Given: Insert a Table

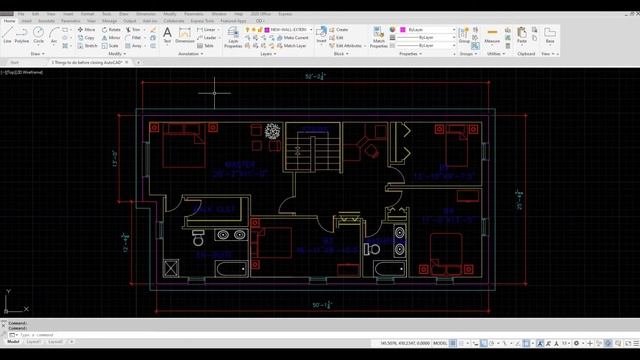Looking at the screenshot, I should (x=205, y=46).
